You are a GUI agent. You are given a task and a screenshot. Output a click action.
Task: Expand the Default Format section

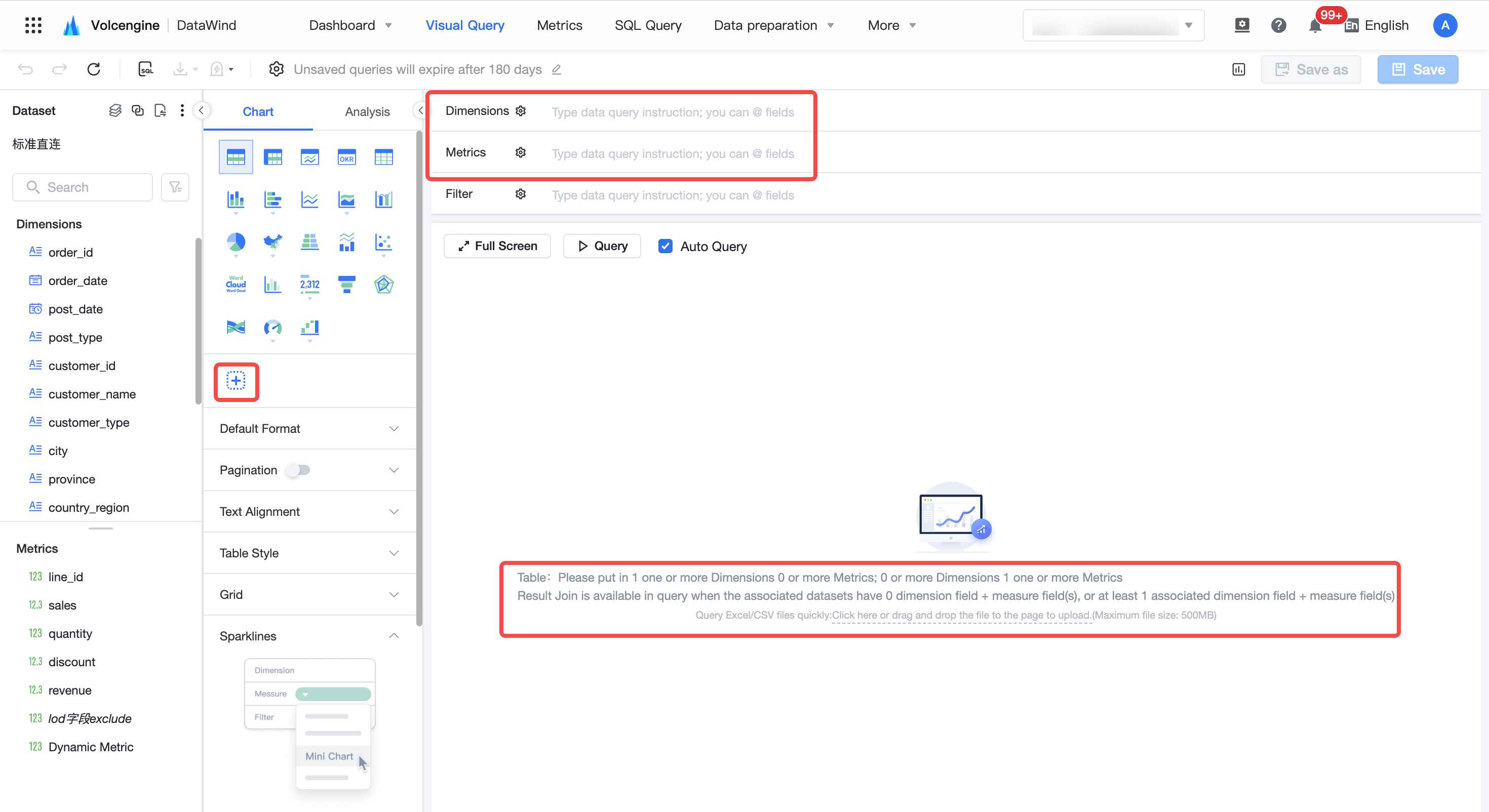[x=309, y=428]
